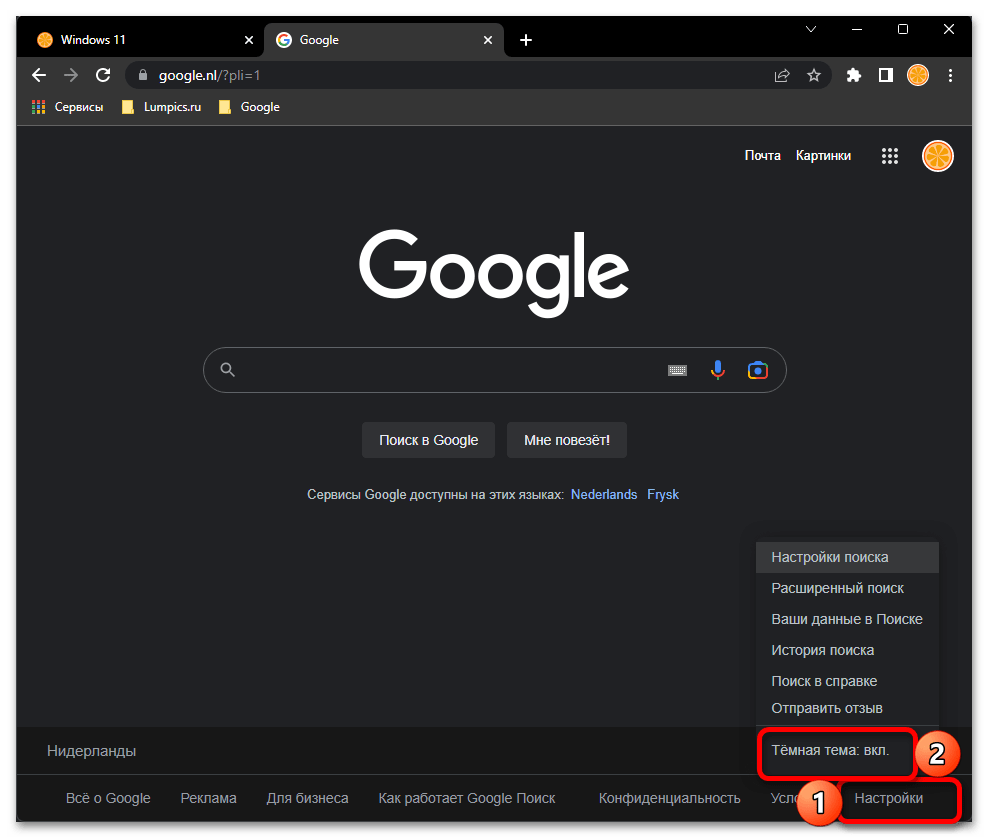Click the Нидерланды region text
The height and width of the screenshot is (838, 988).
[x=91, y=751]
